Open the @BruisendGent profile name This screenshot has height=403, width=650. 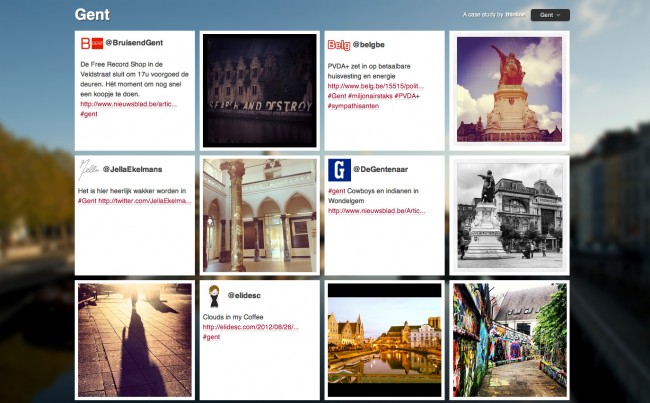(134, 43)
